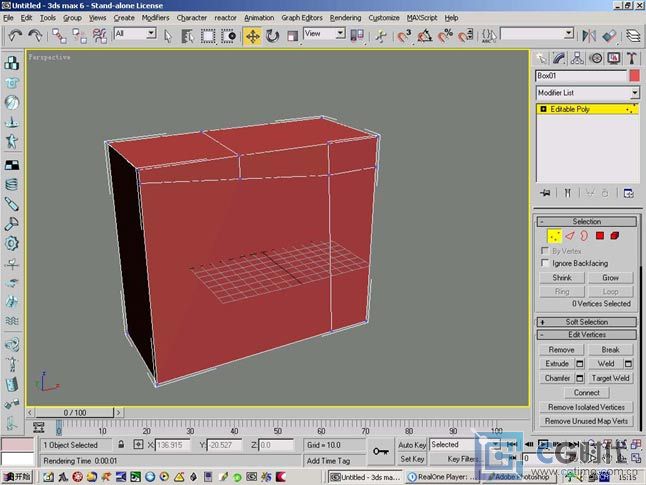646x485 pixels.
Task: Open the Modifiers menu
Action: (155, 18)
